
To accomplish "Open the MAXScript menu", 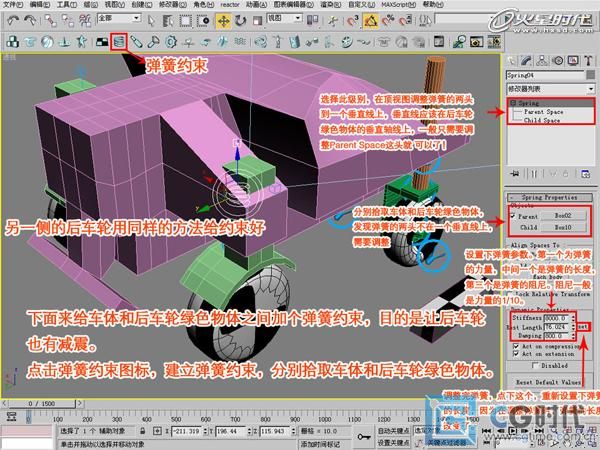I will click(398, 5).
